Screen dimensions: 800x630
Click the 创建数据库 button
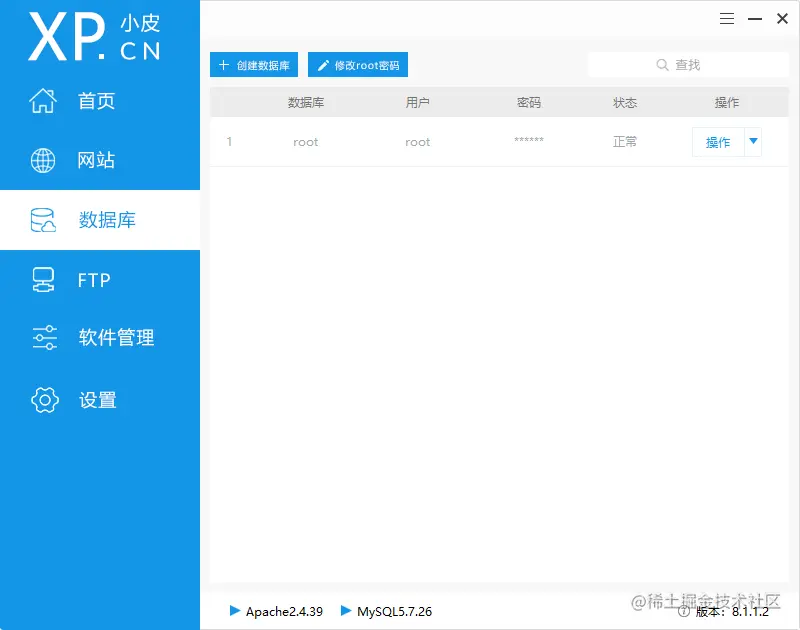pyautogui.click(x=254, y=65)
